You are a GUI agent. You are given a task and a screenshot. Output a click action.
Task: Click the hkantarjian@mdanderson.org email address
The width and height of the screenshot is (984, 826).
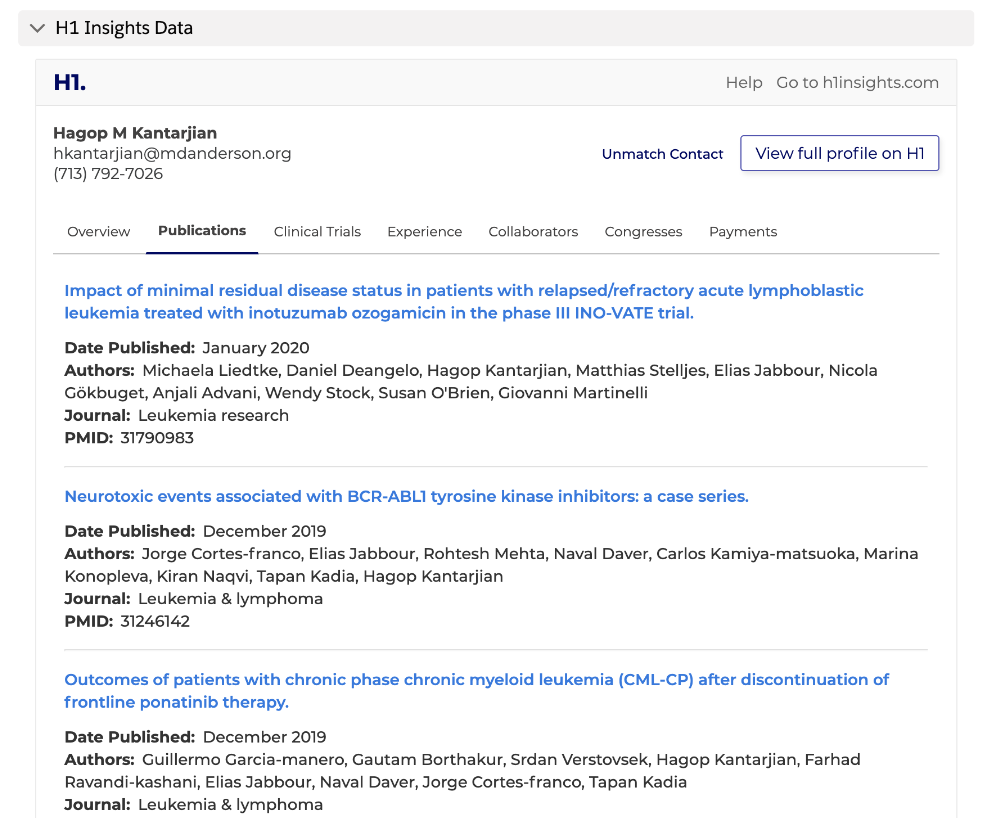click(x=172, y=154)
